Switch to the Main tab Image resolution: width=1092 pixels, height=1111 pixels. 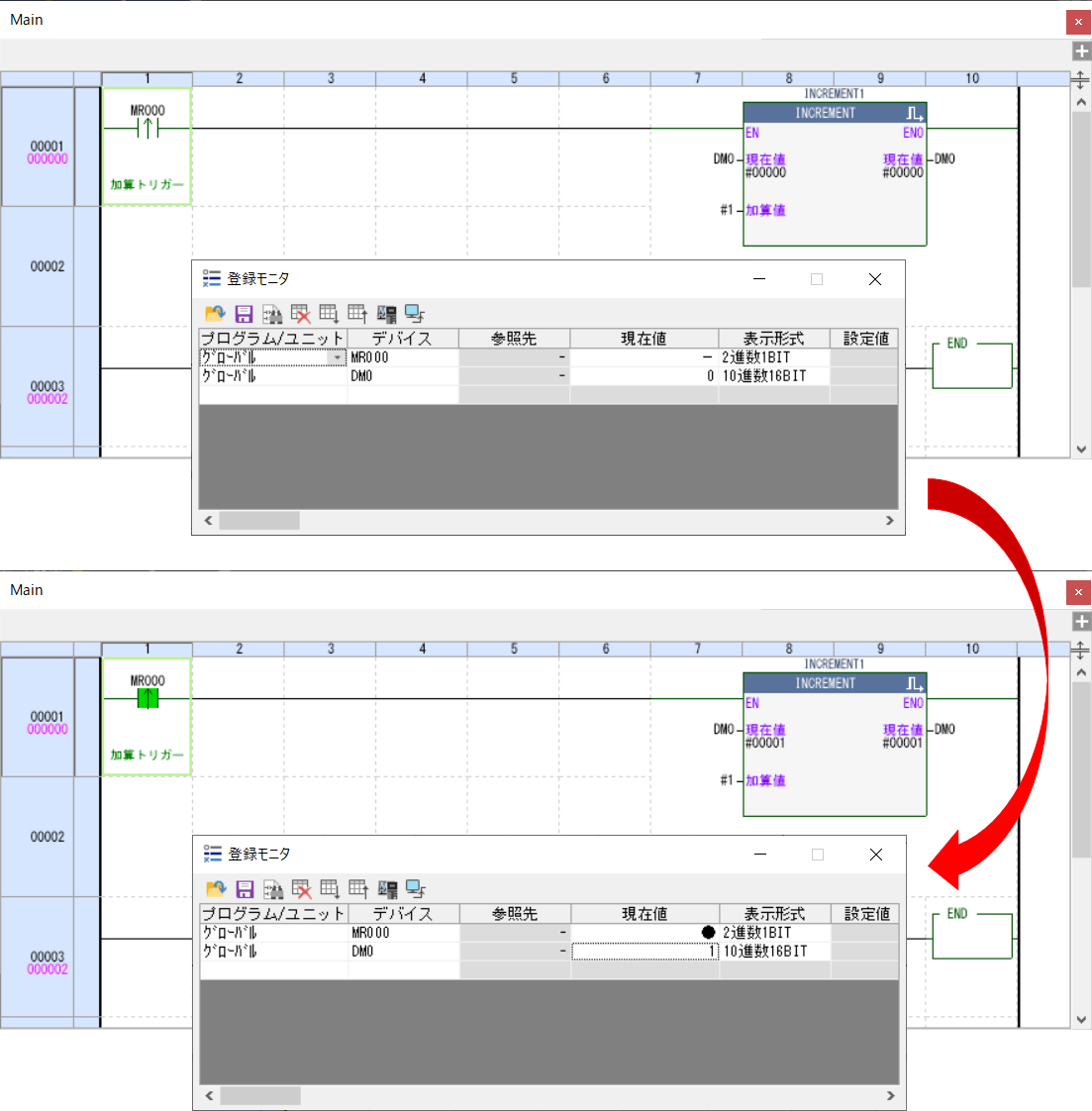tap(26, 19)
